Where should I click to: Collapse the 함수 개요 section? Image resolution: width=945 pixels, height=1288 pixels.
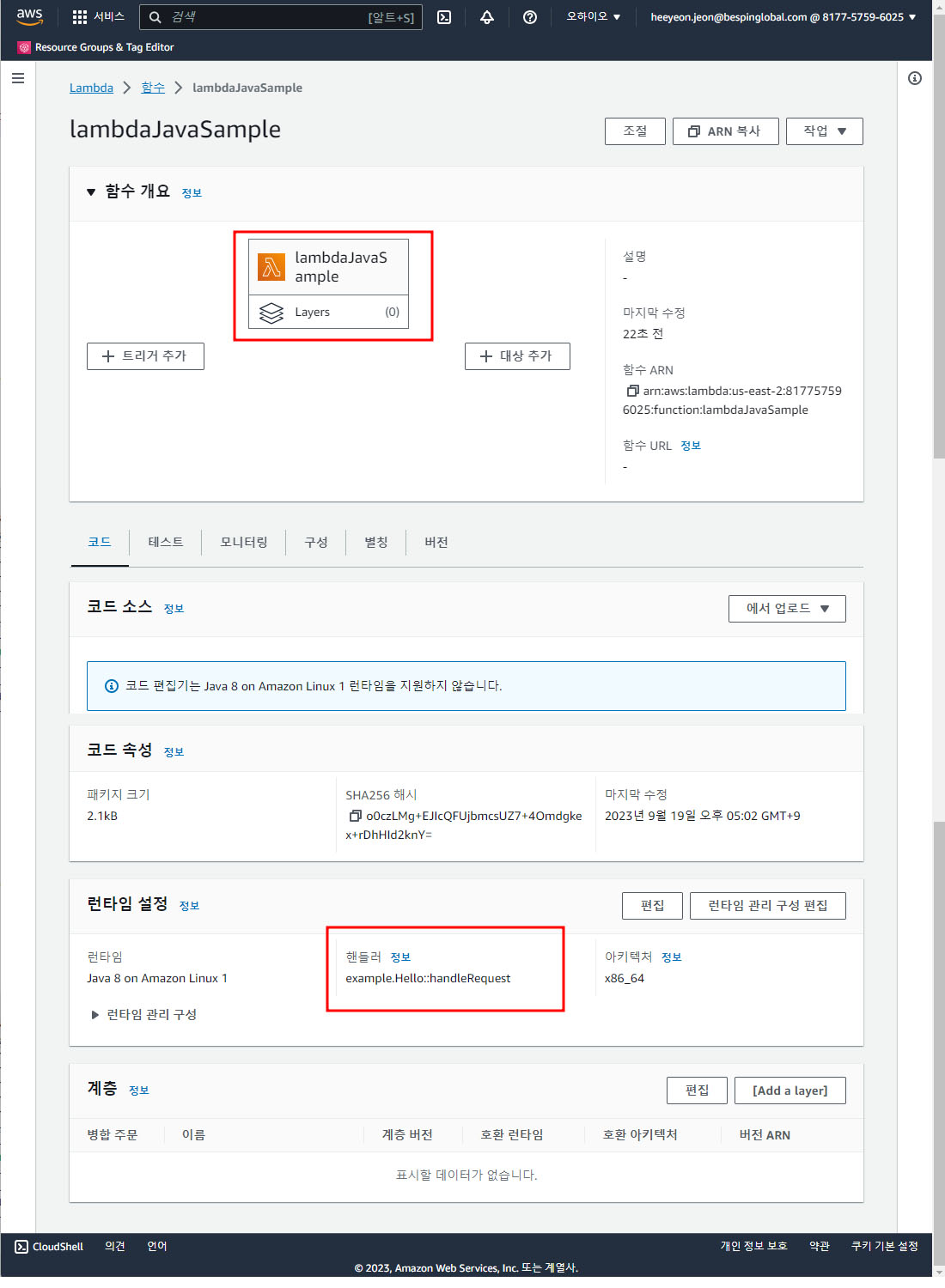pyautogui.click(x=91, y=192)
